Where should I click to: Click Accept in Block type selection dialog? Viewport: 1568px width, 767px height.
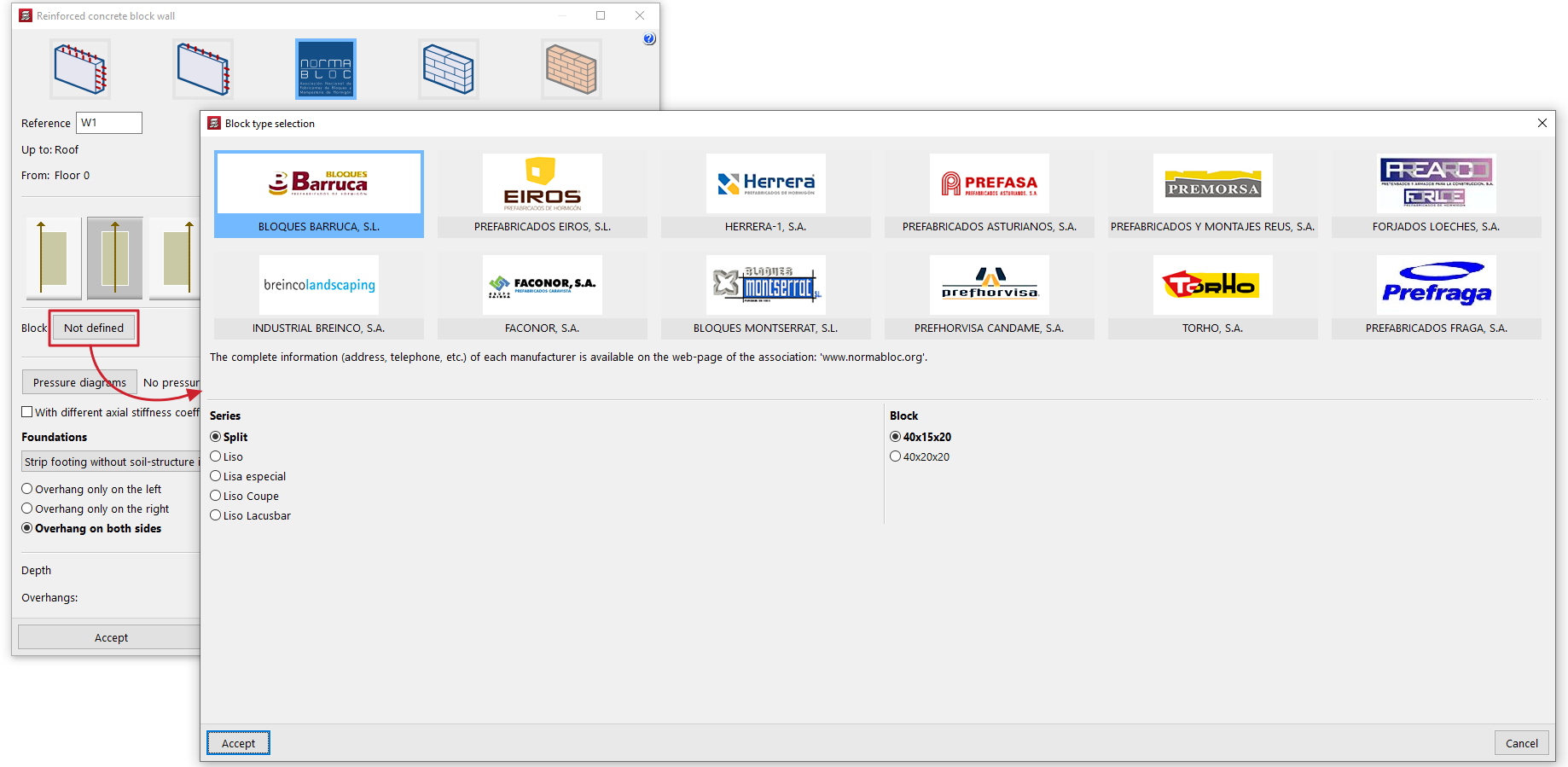[238, 743]
